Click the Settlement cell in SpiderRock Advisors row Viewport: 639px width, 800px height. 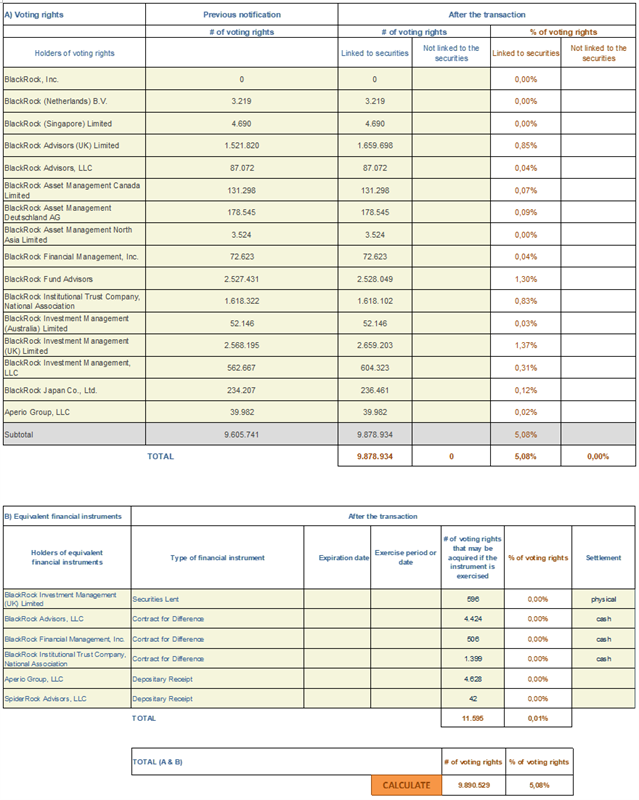tap(603, 698)
